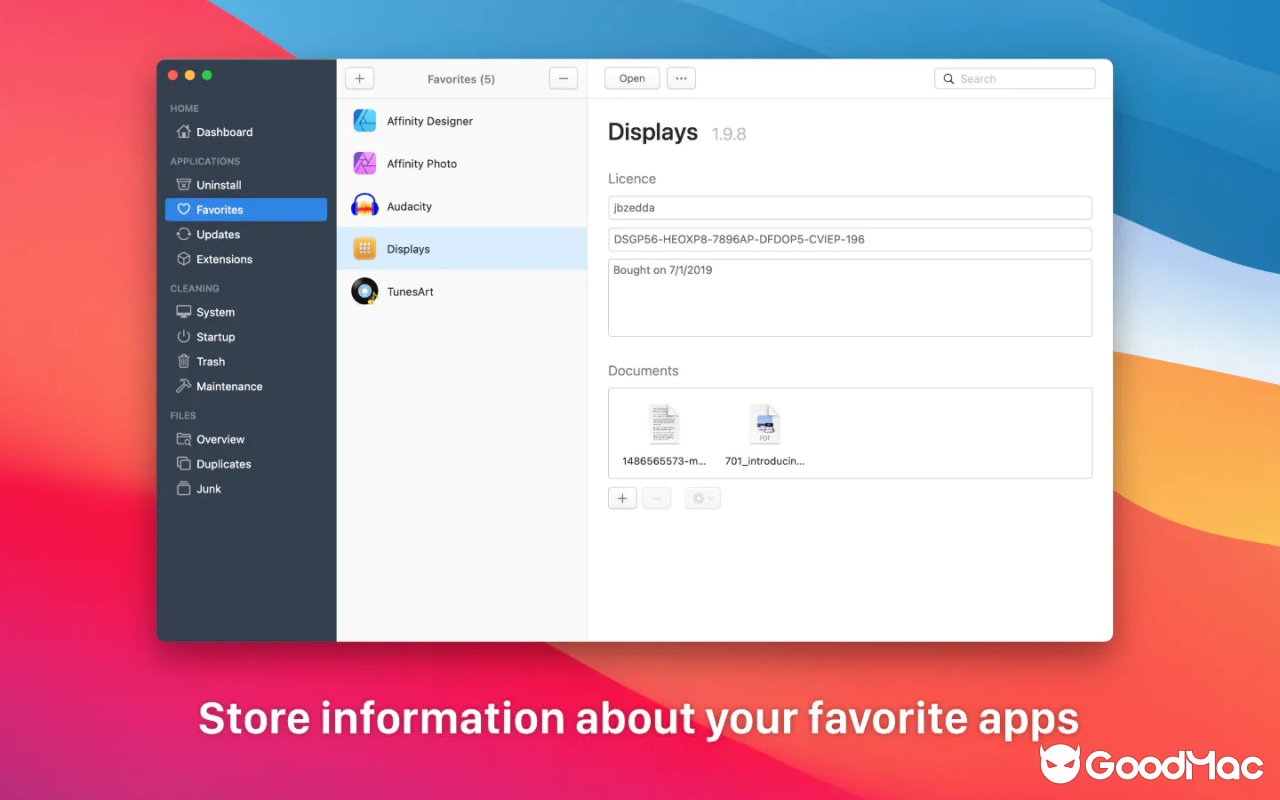Click the Open button
This screenshot has width=1280, height=800.
[632, 79]
